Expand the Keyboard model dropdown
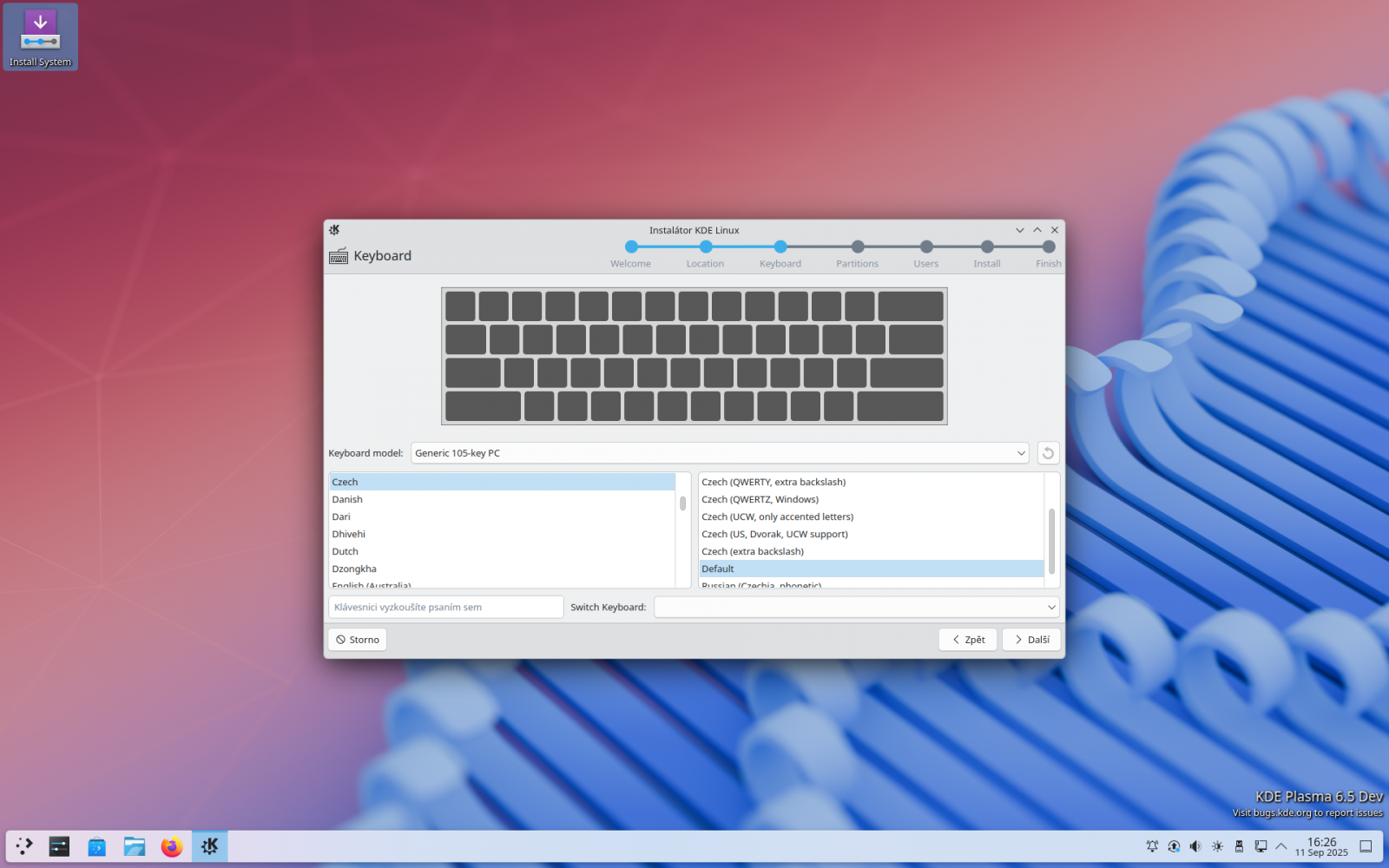This screenshot has width=1389, height=868. [x=720, y=453]
